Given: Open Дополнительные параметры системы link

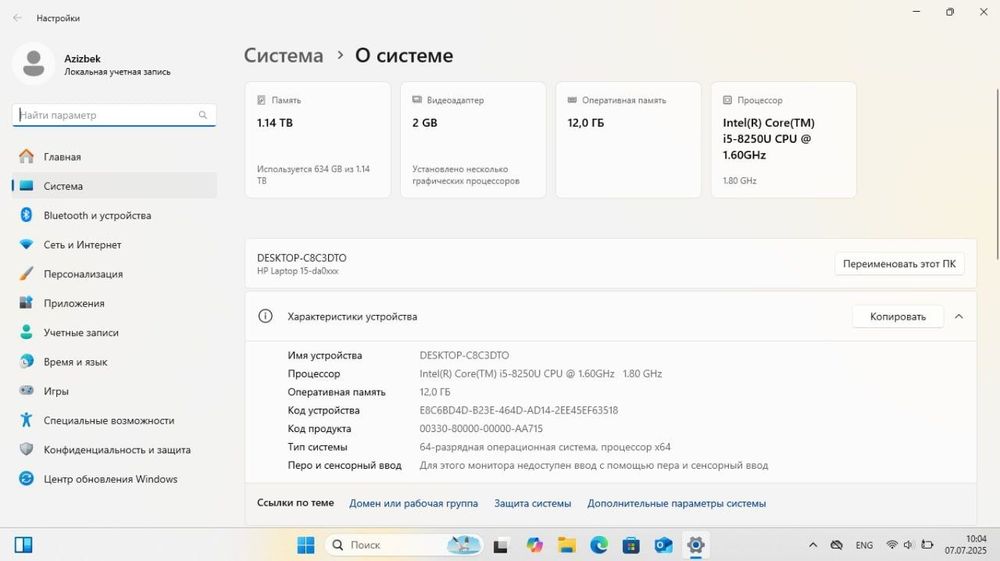Looking at the screenshot, I should [677, 503].
